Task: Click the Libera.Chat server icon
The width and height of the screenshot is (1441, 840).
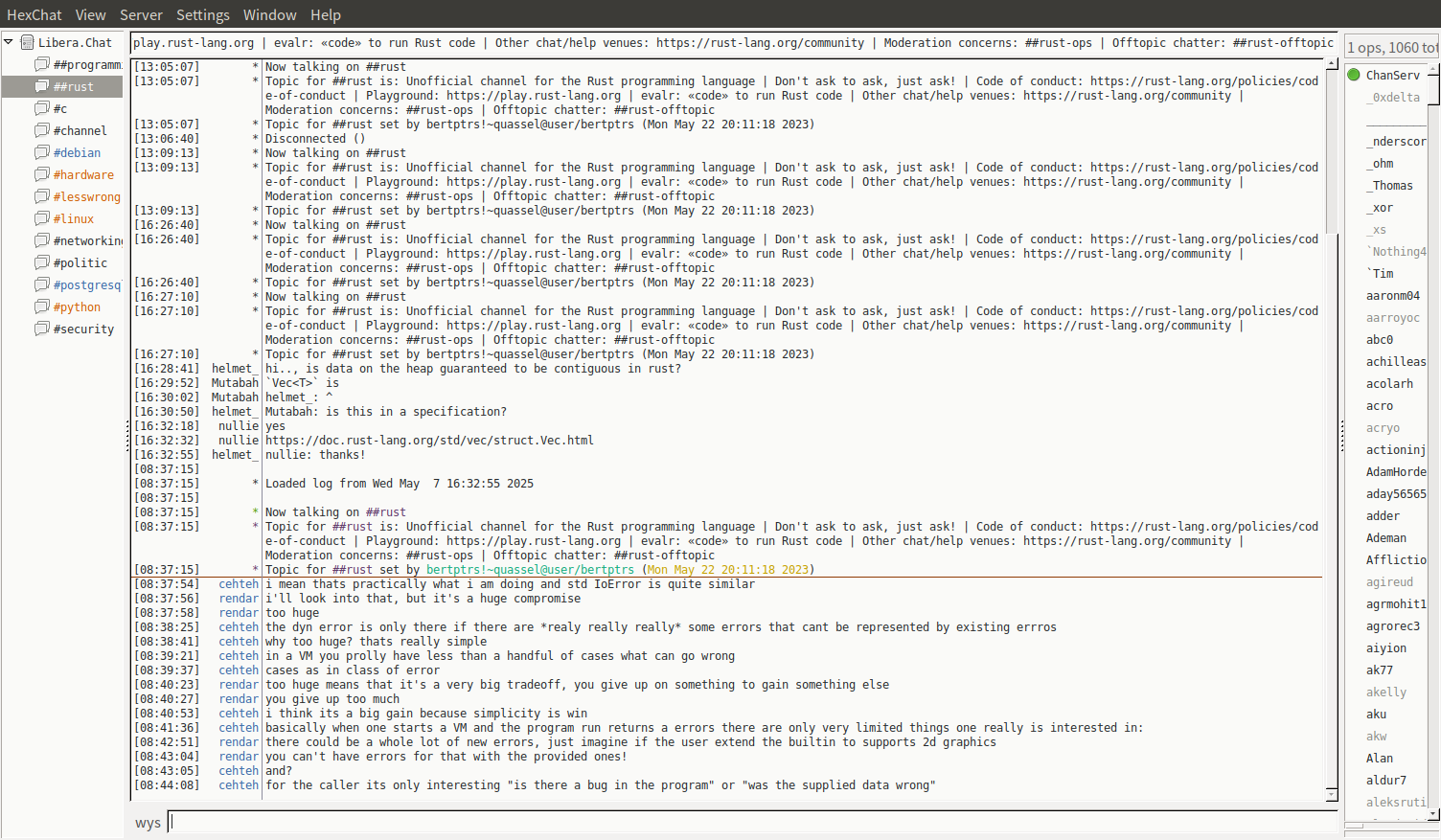Action: point(28,42)
